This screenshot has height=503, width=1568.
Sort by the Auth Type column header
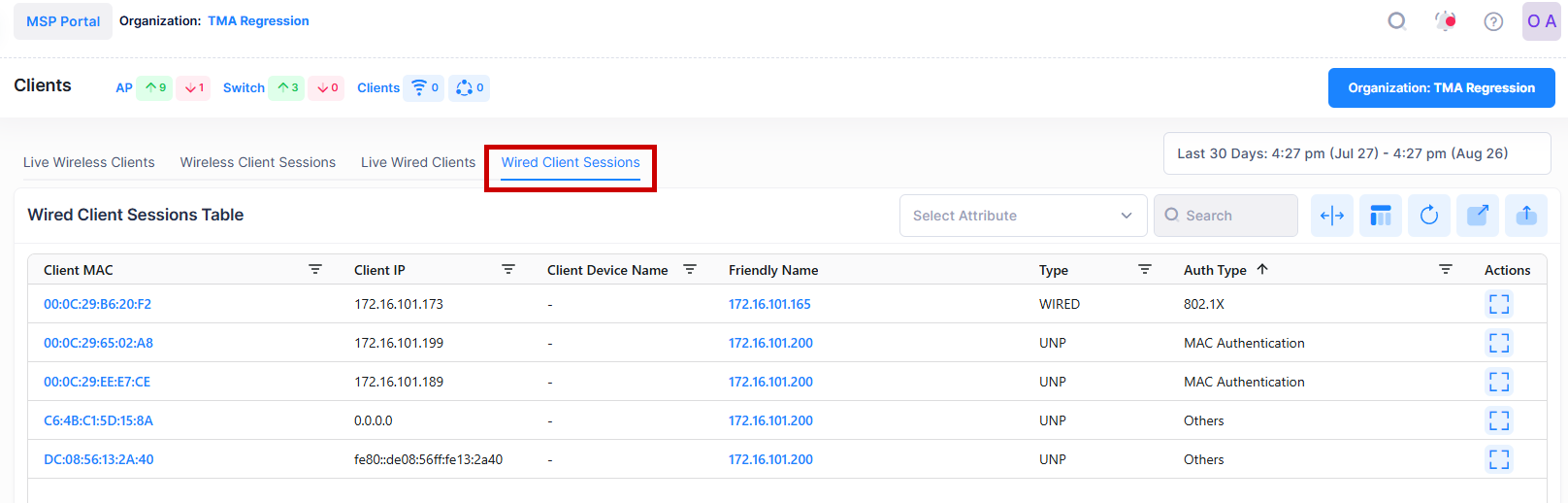coord(1215,270)
